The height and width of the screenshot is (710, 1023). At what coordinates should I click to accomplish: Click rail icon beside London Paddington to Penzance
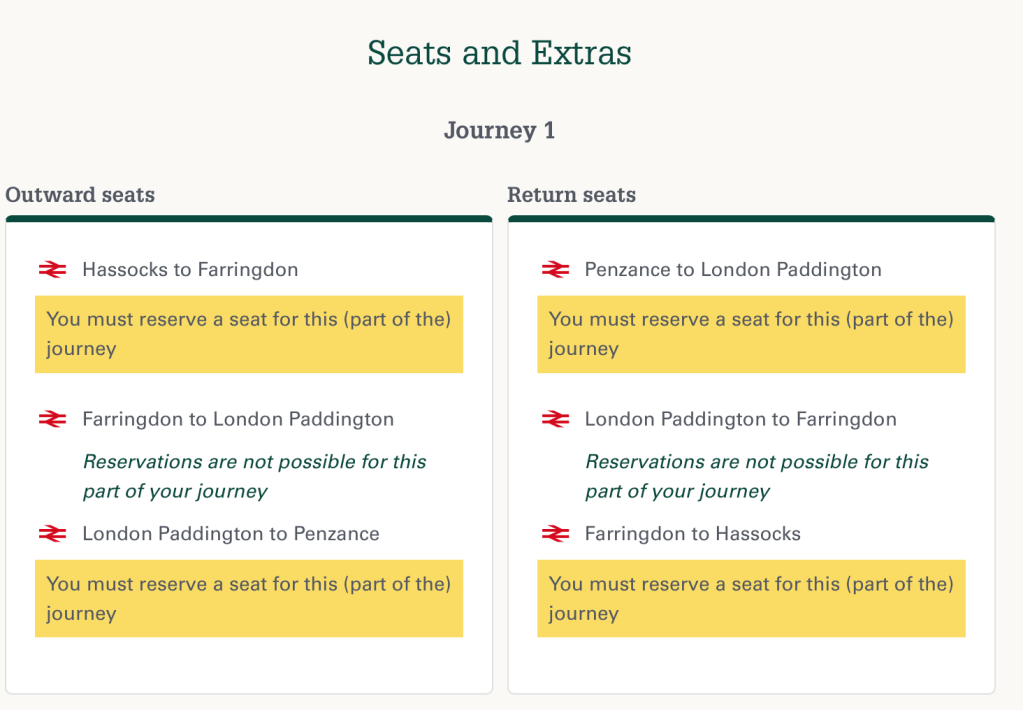click(52, 534)
